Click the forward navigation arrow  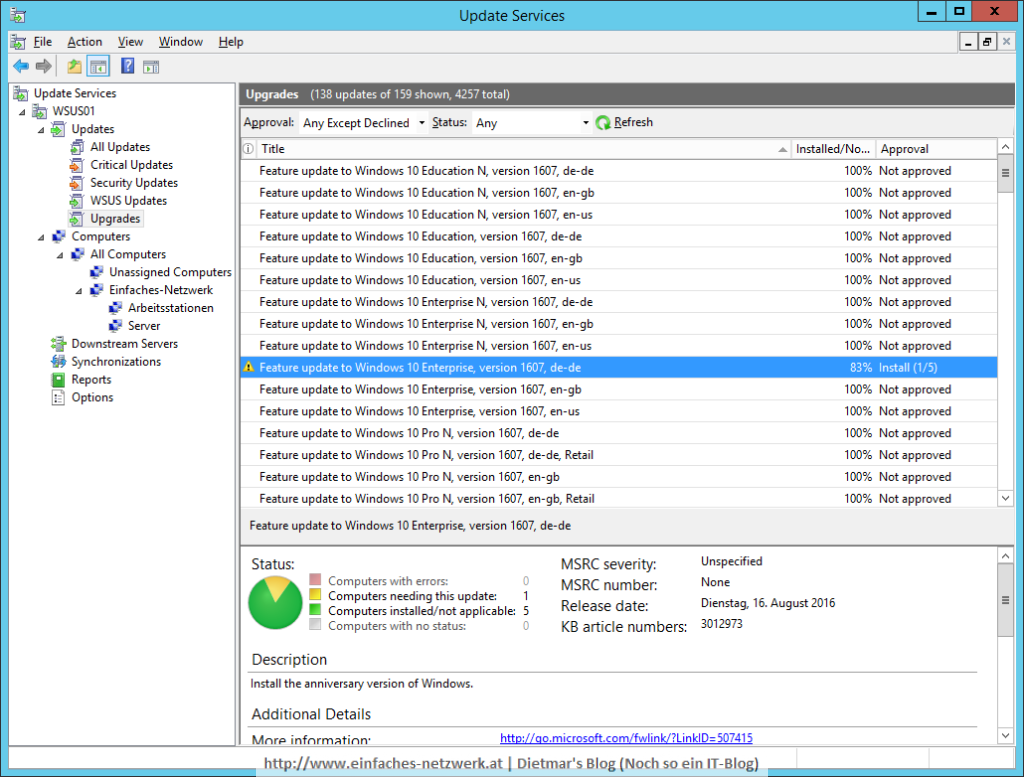[x=43, y=66]
